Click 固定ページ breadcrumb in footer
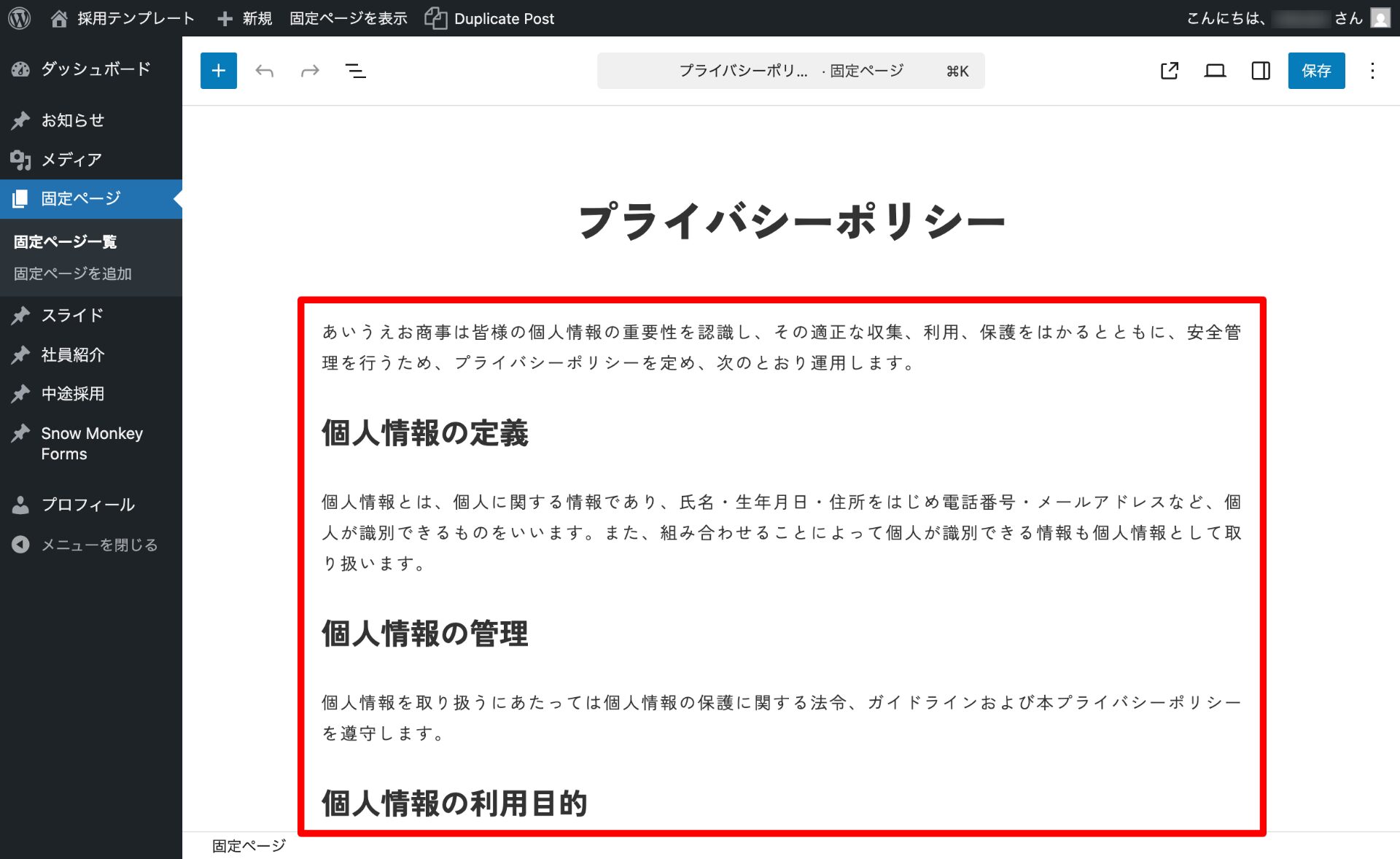Viewport: 1400px width, 859px height. [x=249, y=846]
